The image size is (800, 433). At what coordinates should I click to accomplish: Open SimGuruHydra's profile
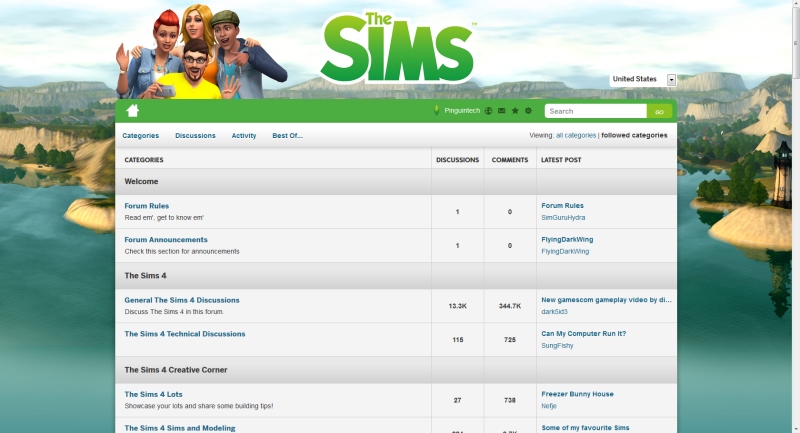(x=563, y=217)
